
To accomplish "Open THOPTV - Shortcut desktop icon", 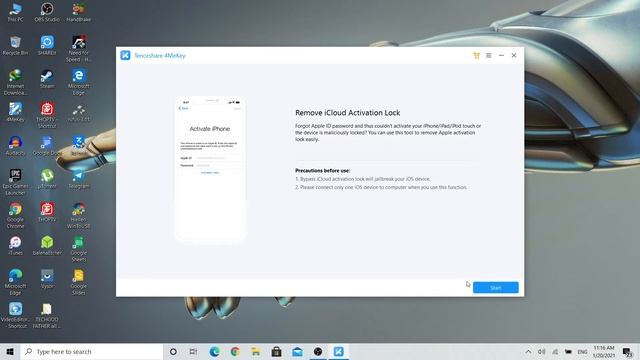I will coord(47,116).
